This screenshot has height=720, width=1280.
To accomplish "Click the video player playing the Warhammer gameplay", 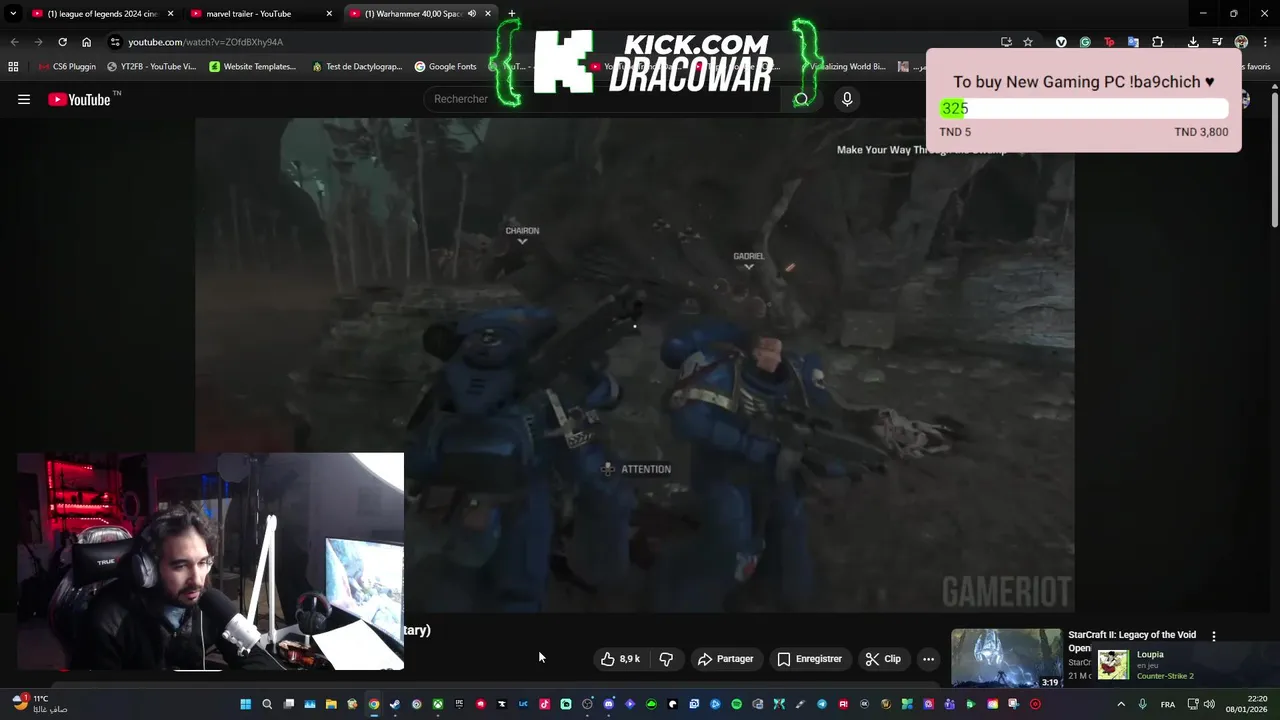I will coord(635,364).
